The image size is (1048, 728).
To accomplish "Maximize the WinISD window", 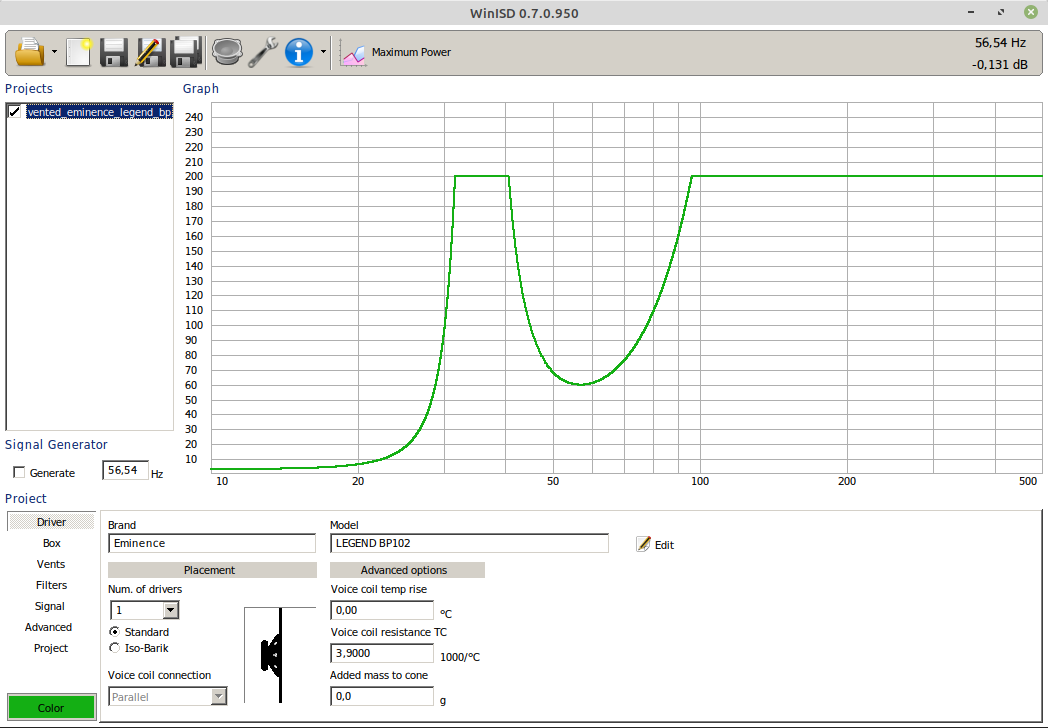I will tap(1001, 12).
